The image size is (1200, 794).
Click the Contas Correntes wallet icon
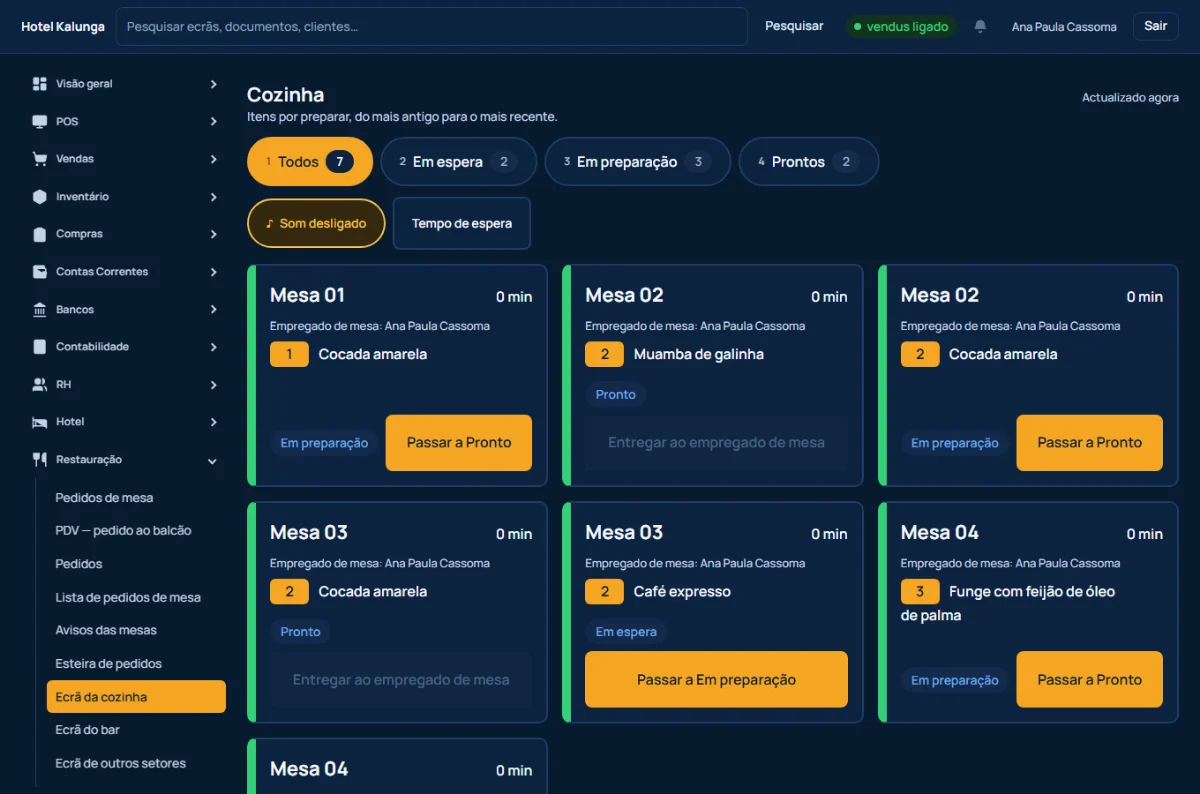click(40, 272)
